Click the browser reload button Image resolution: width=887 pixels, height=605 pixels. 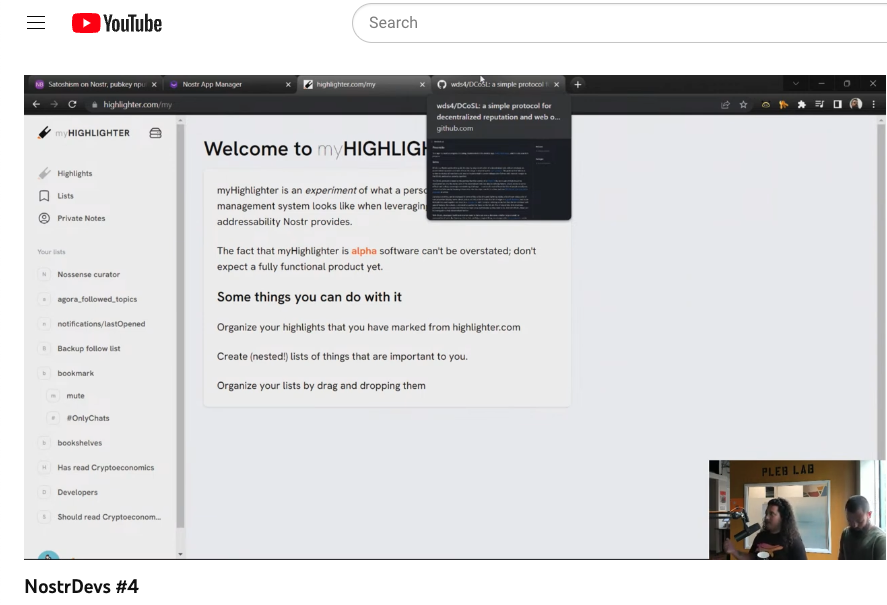pyautogui.click(x=72, y=104)
